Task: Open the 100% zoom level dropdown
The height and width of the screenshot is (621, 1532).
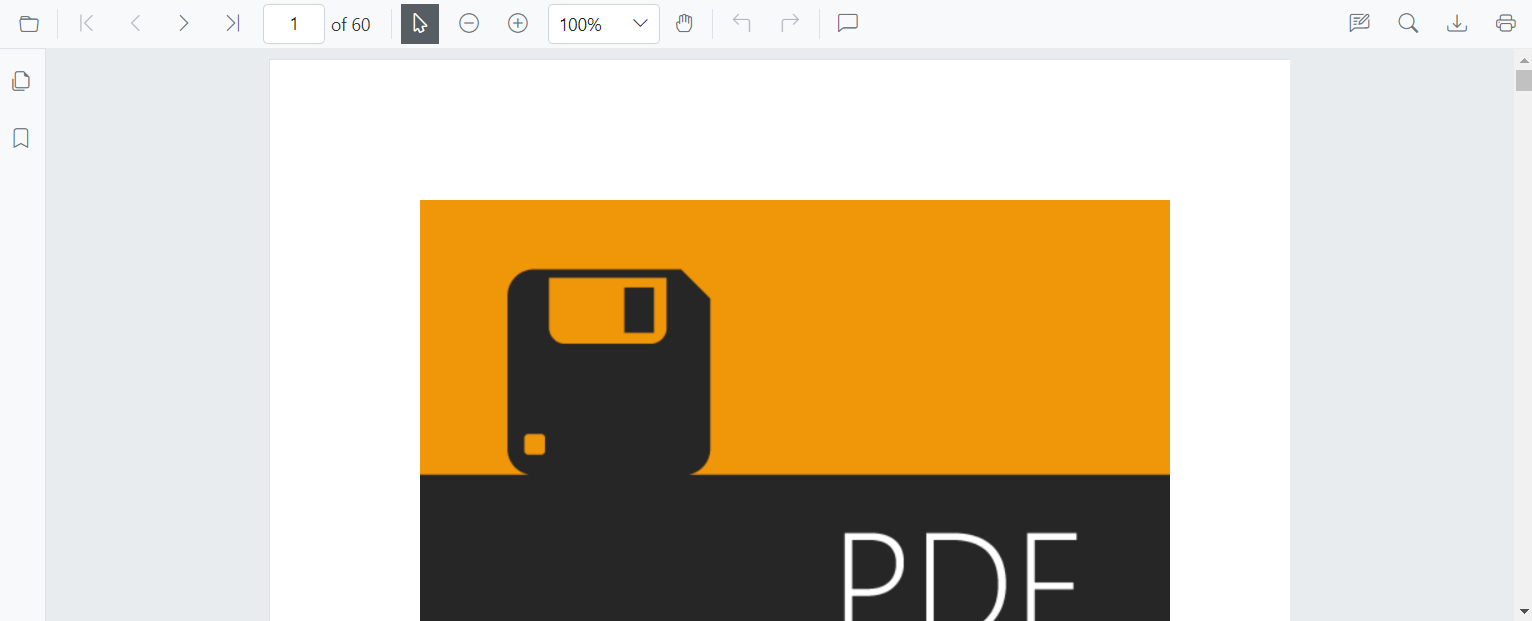Action: (x=604, y=24)
